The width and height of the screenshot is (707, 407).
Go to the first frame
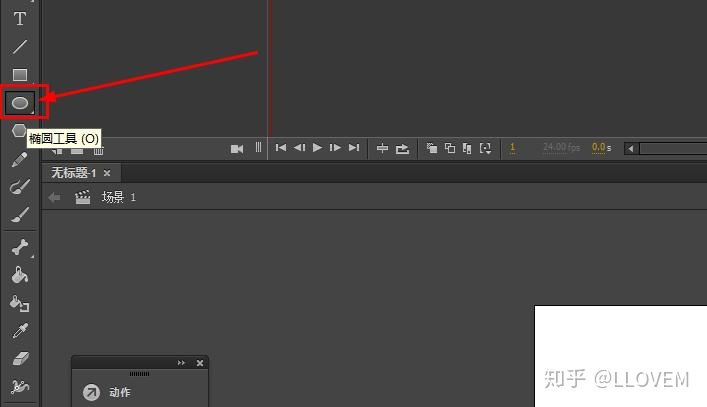[x=280, y=147]
